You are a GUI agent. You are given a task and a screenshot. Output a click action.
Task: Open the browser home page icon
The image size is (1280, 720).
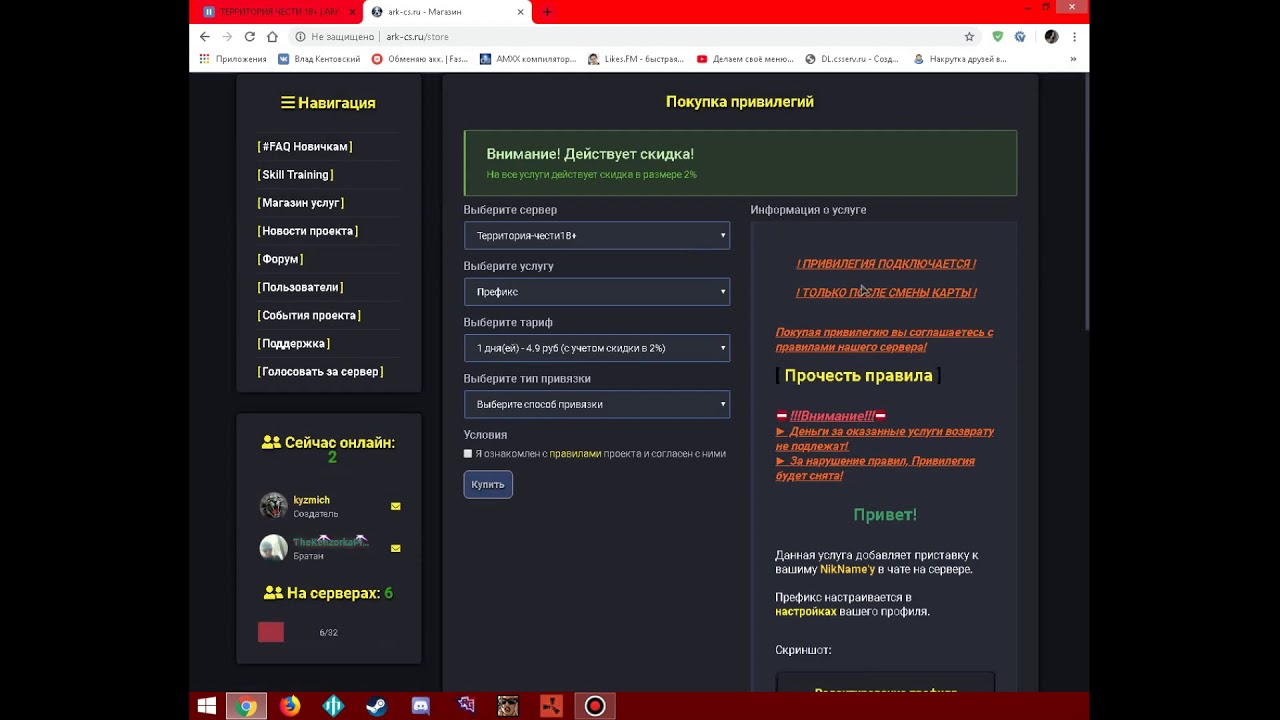pyautogui.click(x=272, y=37)
